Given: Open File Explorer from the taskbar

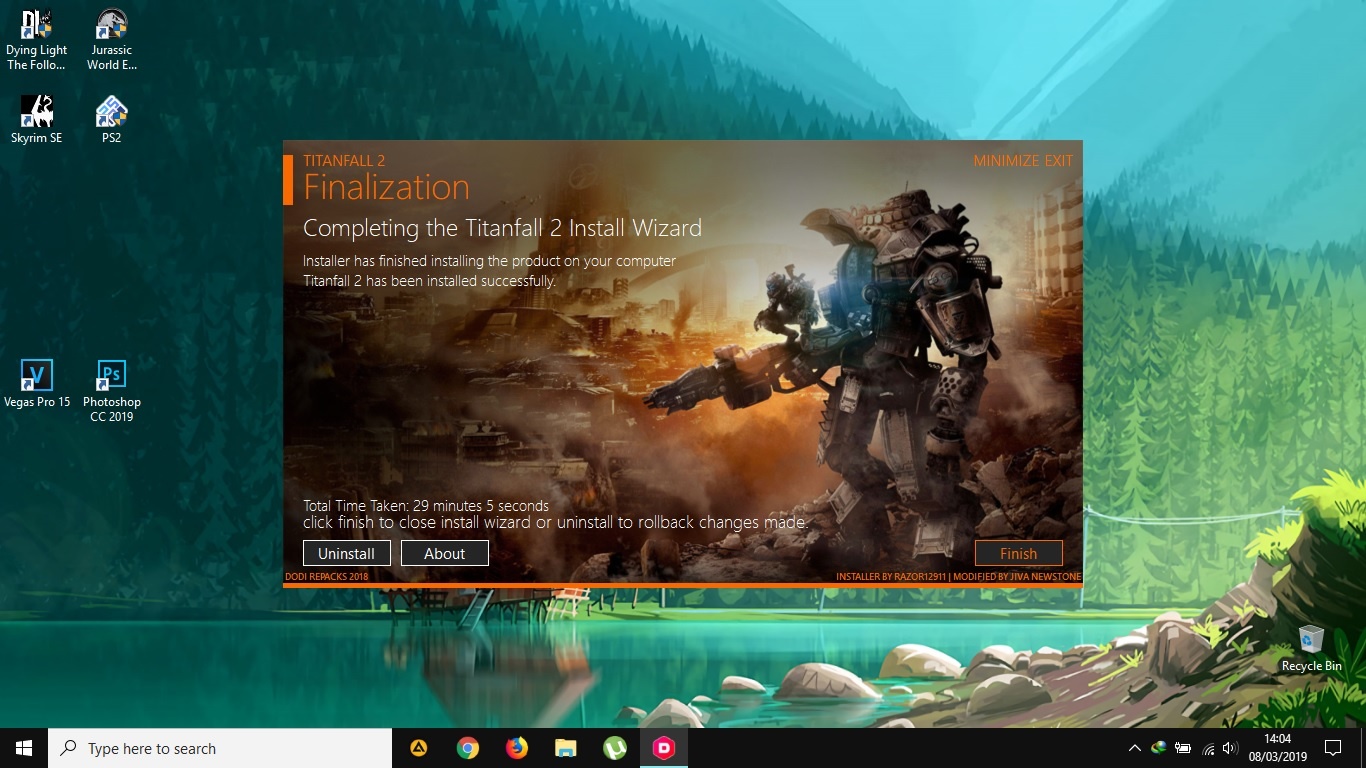Looking at the screenshot, I should [566, 748].
